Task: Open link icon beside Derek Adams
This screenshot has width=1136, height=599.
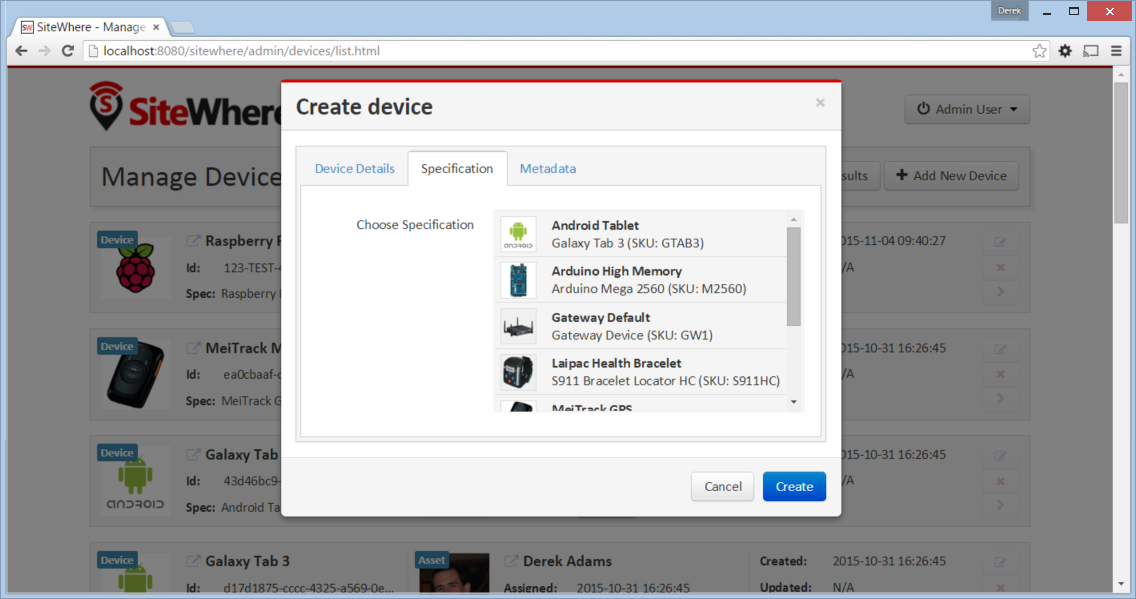Action: 511,561
